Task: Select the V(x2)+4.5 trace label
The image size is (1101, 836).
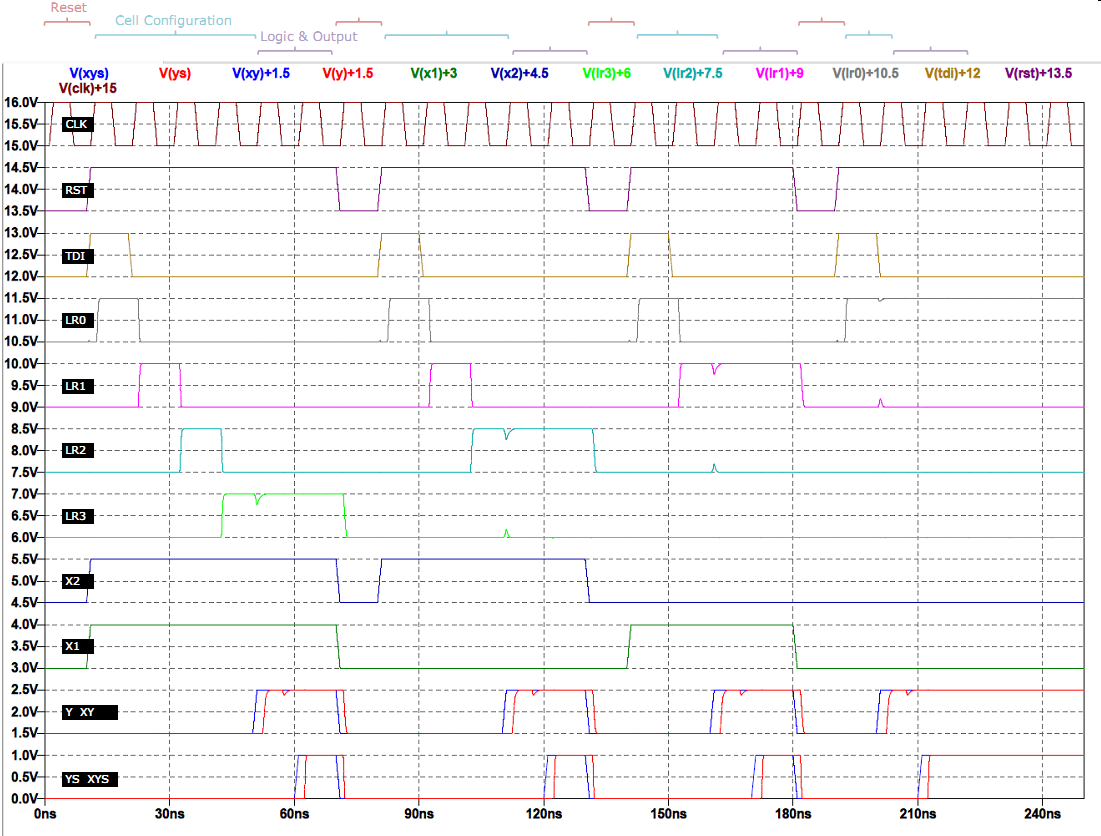Action: click(520, 73)
